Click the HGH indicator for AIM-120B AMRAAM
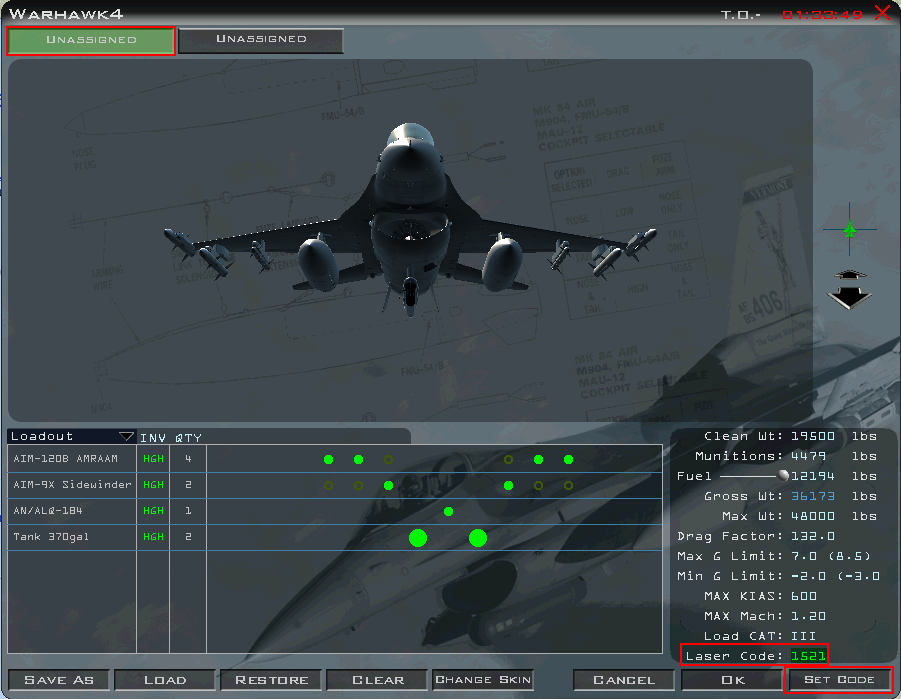This screenshot has height=699, width=901. coord(152,459)
